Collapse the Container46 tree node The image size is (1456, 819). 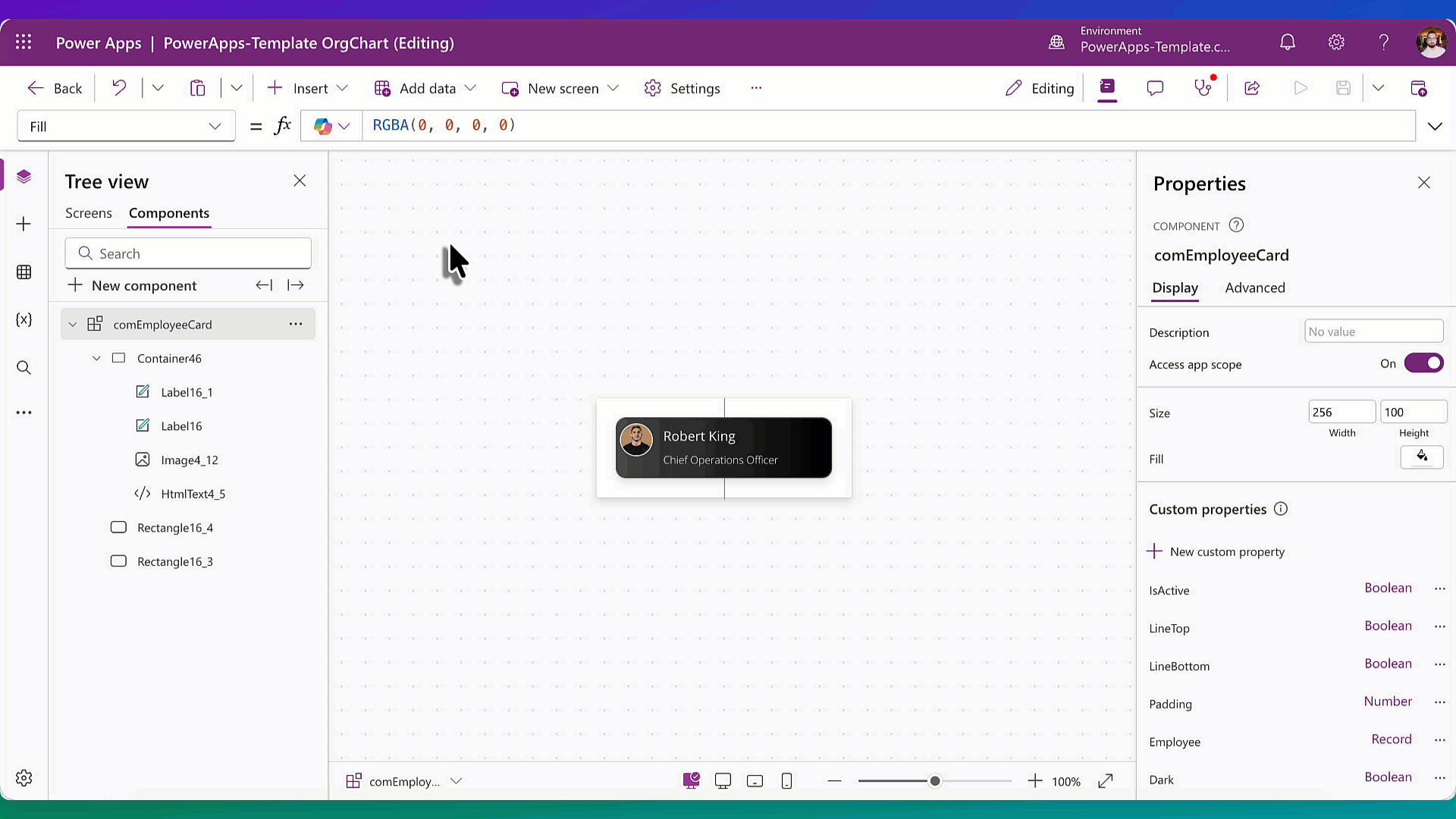[x=96, y=358]
